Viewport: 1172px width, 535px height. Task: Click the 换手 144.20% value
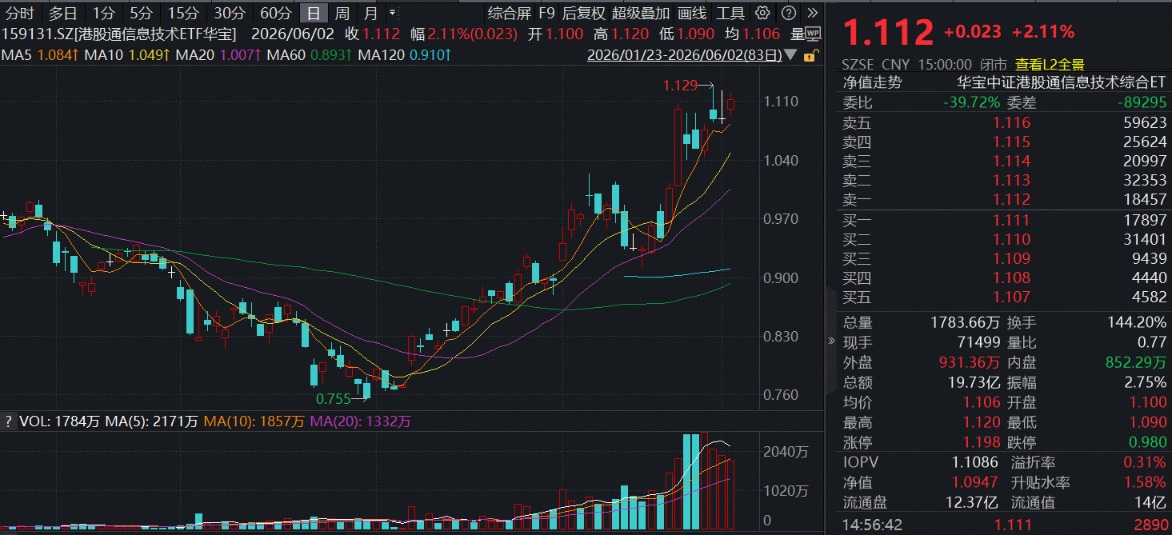(x=1136, y=324)
